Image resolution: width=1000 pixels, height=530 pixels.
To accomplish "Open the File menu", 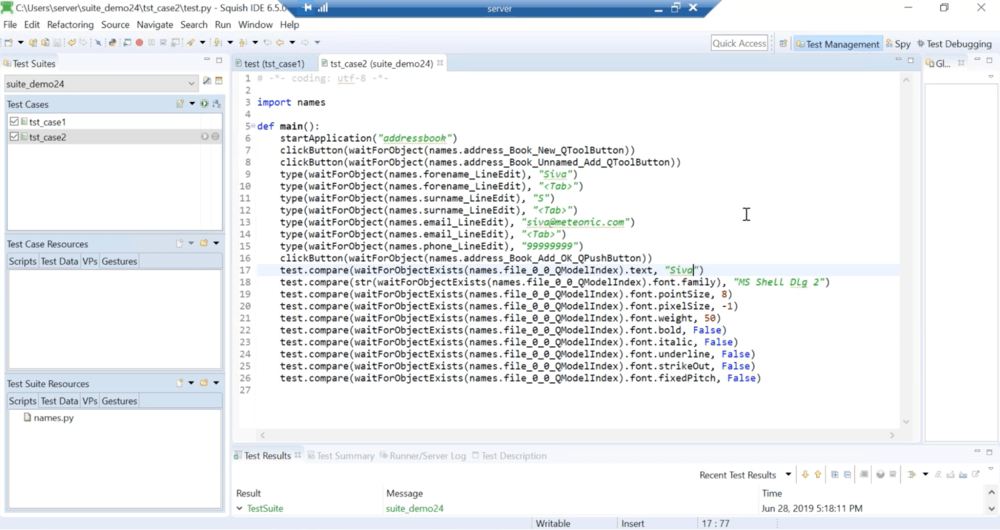I will pos(10,24).
